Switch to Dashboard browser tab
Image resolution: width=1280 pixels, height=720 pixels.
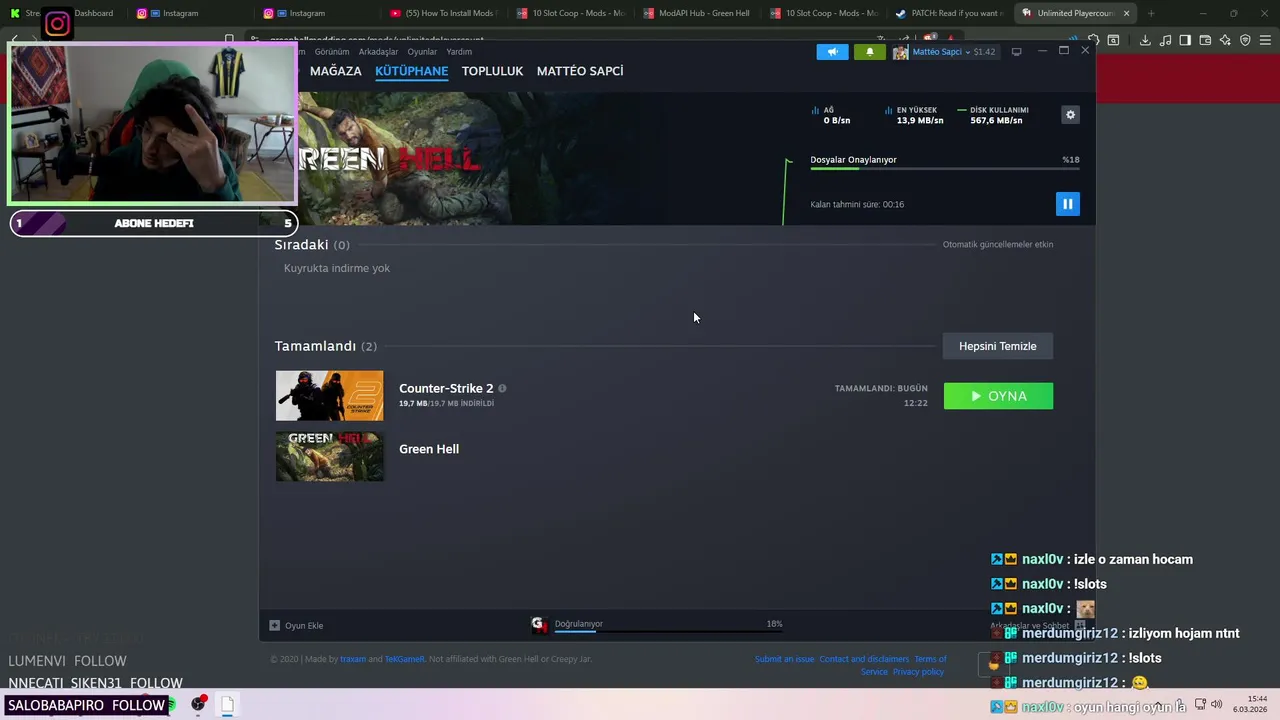pos(64,13)
